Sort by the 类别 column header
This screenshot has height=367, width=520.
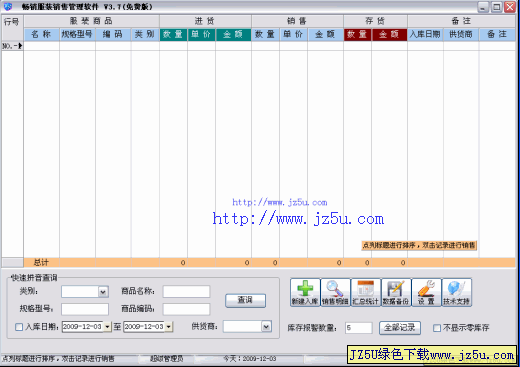[x=145, y=34]
